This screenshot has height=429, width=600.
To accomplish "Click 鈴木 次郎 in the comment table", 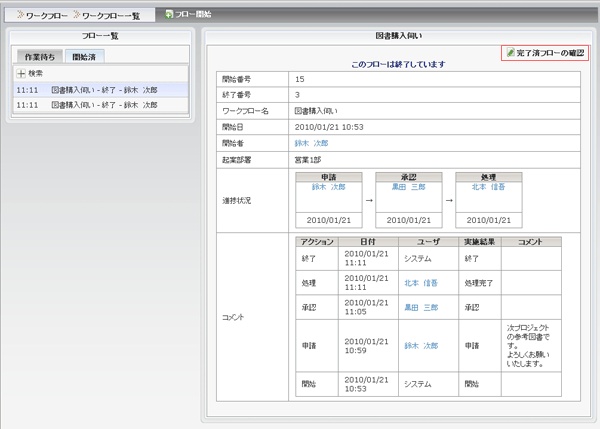I will click(x=421, y=346).
